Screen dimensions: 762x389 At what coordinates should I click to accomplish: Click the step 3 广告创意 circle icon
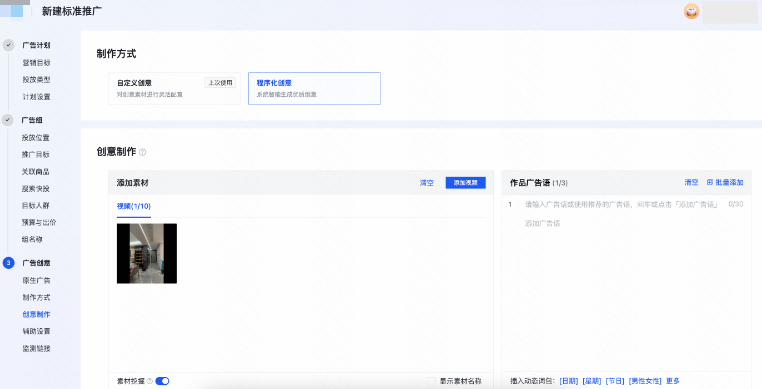coord(8,263)
